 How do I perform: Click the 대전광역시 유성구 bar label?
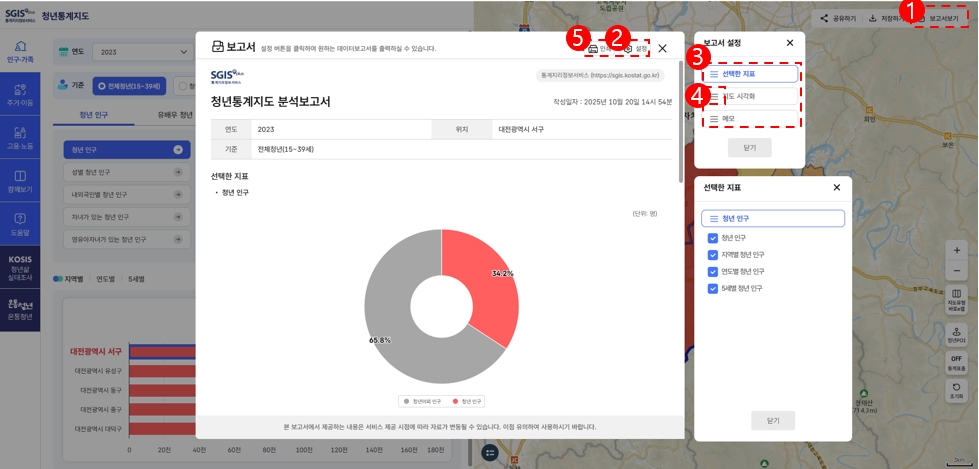[98, 371]
